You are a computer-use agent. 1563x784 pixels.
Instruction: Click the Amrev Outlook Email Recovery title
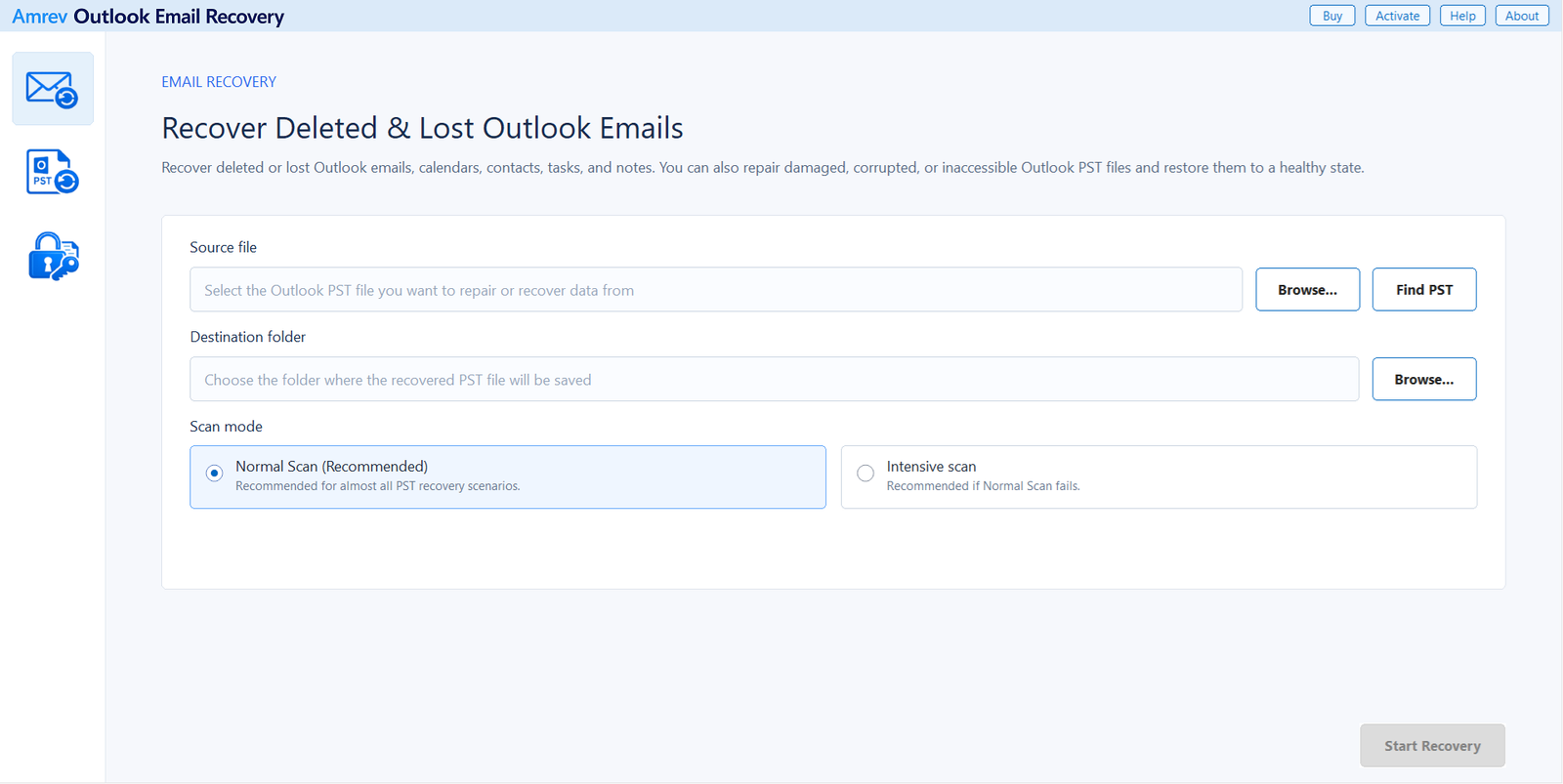(x=148, y=17)
